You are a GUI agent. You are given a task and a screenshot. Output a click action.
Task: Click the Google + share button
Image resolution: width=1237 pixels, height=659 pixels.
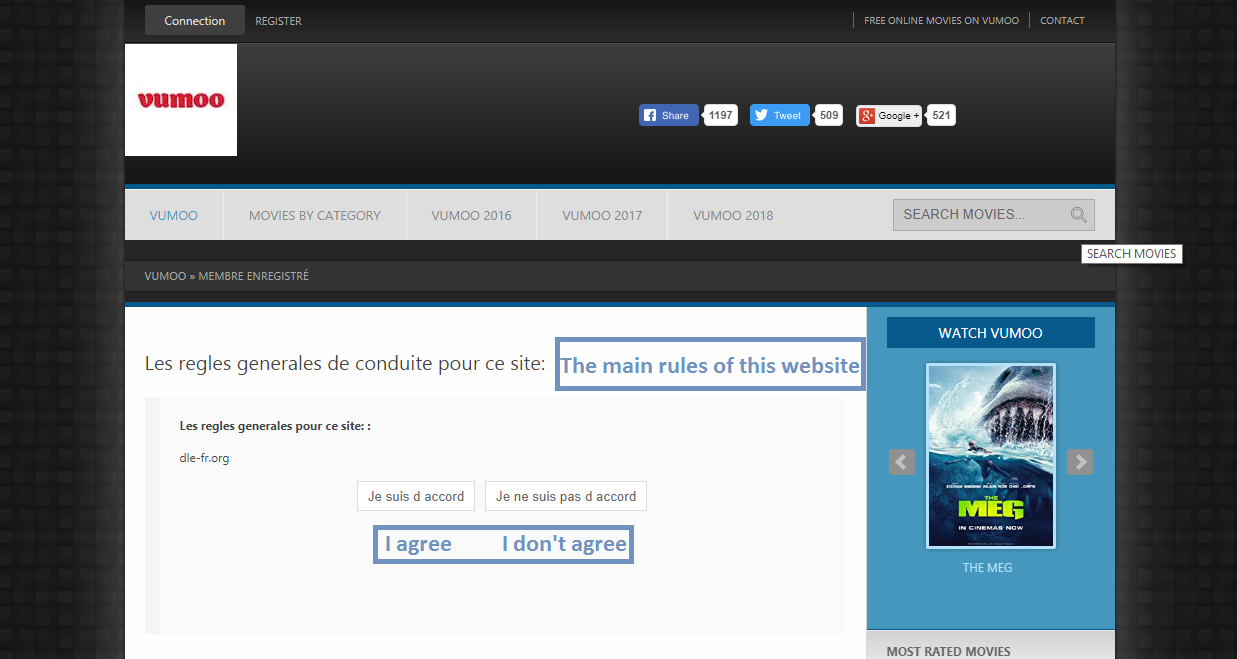point(889,115)
